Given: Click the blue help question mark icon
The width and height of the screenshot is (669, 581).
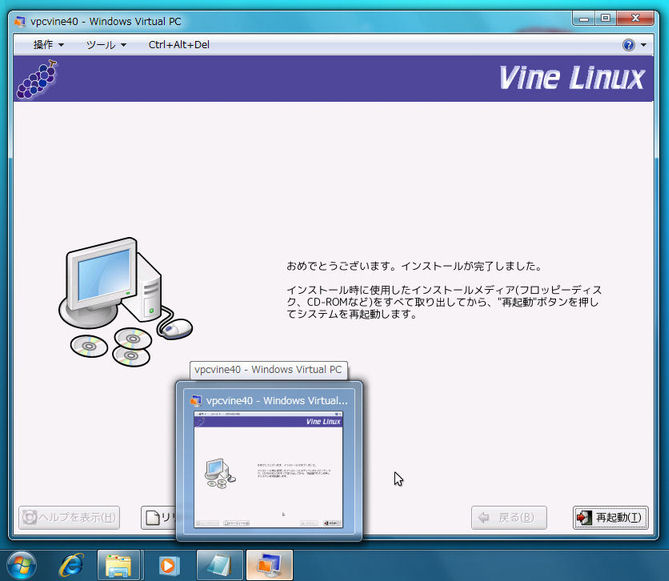Looking at the screenshot, I should (628, 45).
